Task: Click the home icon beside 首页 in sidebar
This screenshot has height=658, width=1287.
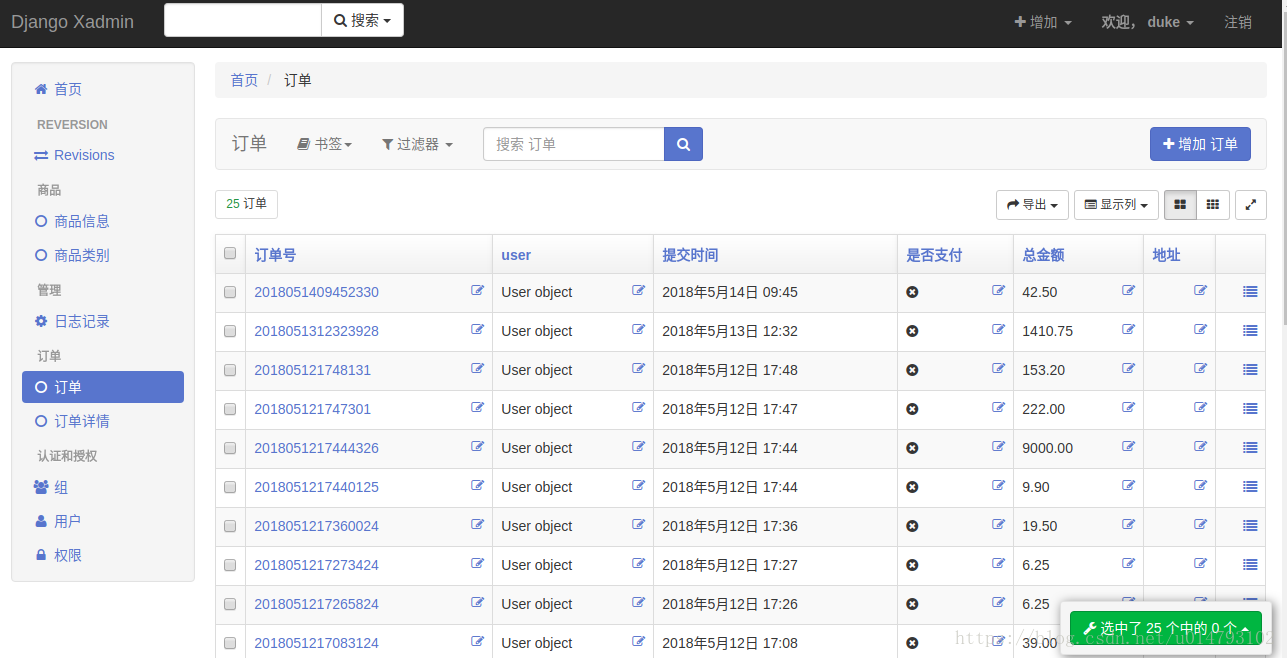Action: (x=39, y=89)
